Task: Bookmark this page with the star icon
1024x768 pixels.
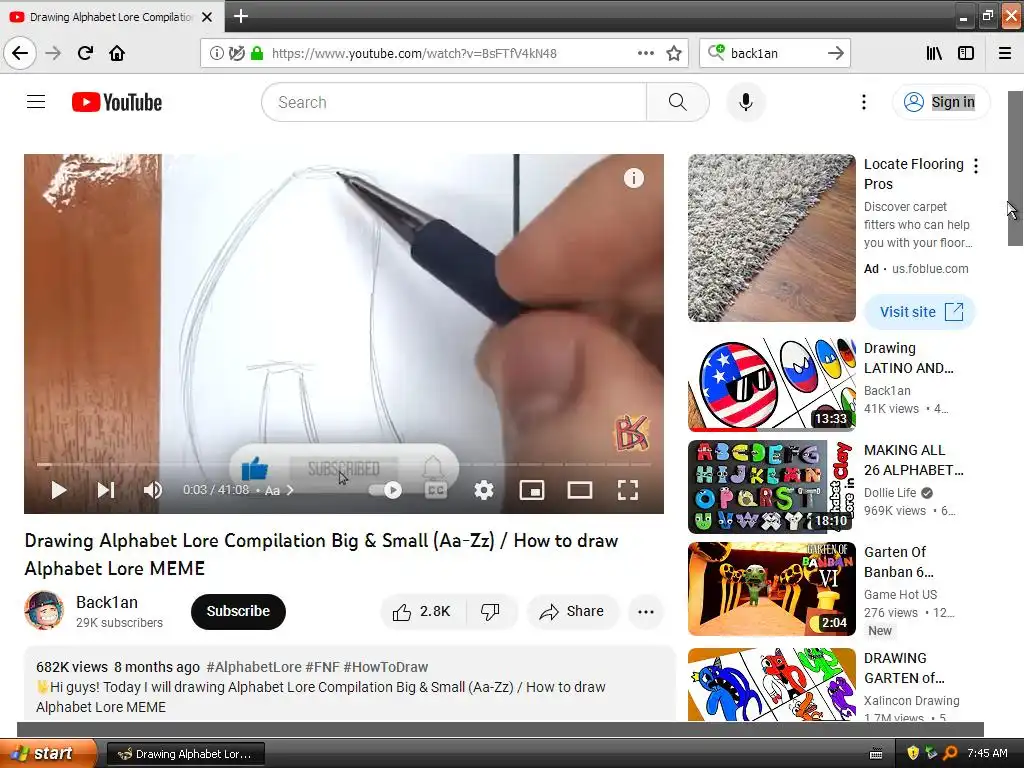Action: coord(674,53)
